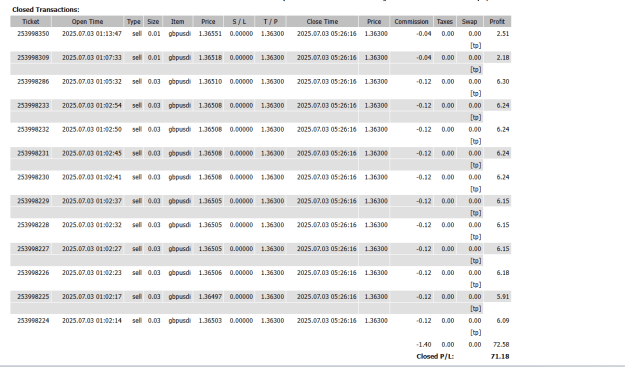Click the total profit value 72.58

[x=501, y=345]
